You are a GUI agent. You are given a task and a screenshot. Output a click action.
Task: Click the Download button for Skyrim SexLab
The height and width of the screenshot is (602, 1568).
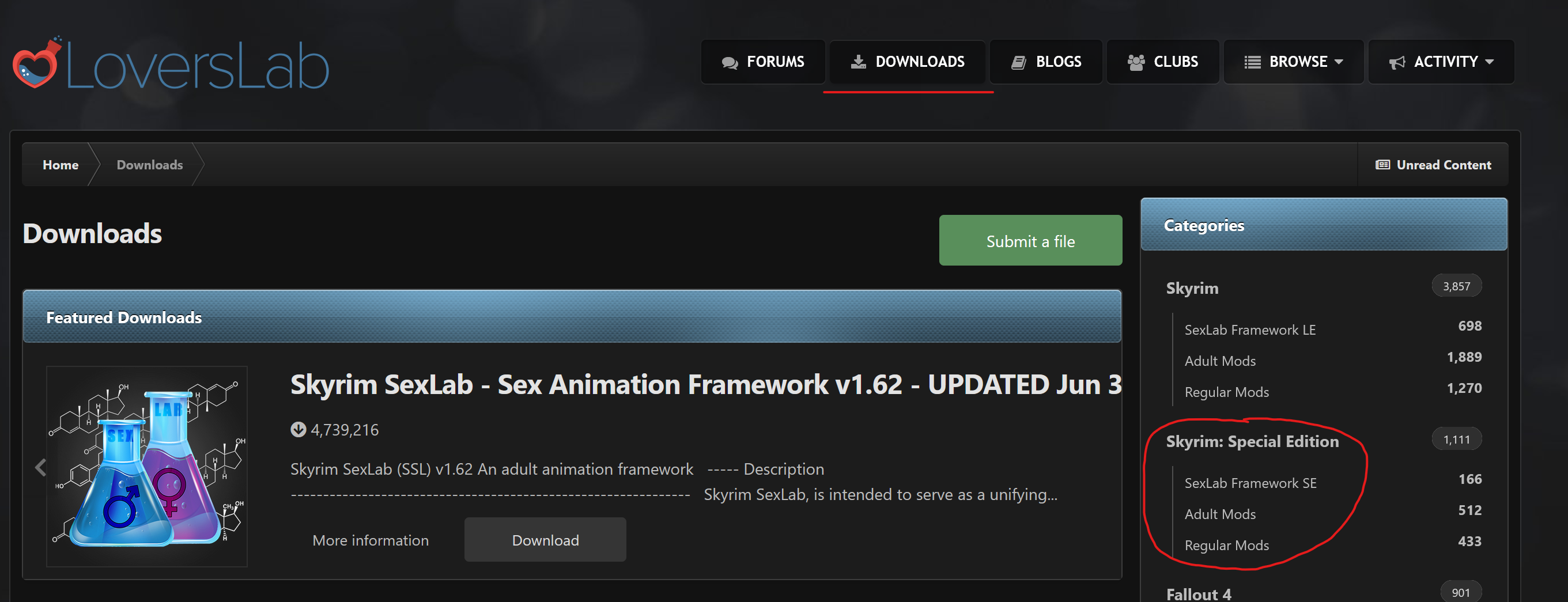545,539
